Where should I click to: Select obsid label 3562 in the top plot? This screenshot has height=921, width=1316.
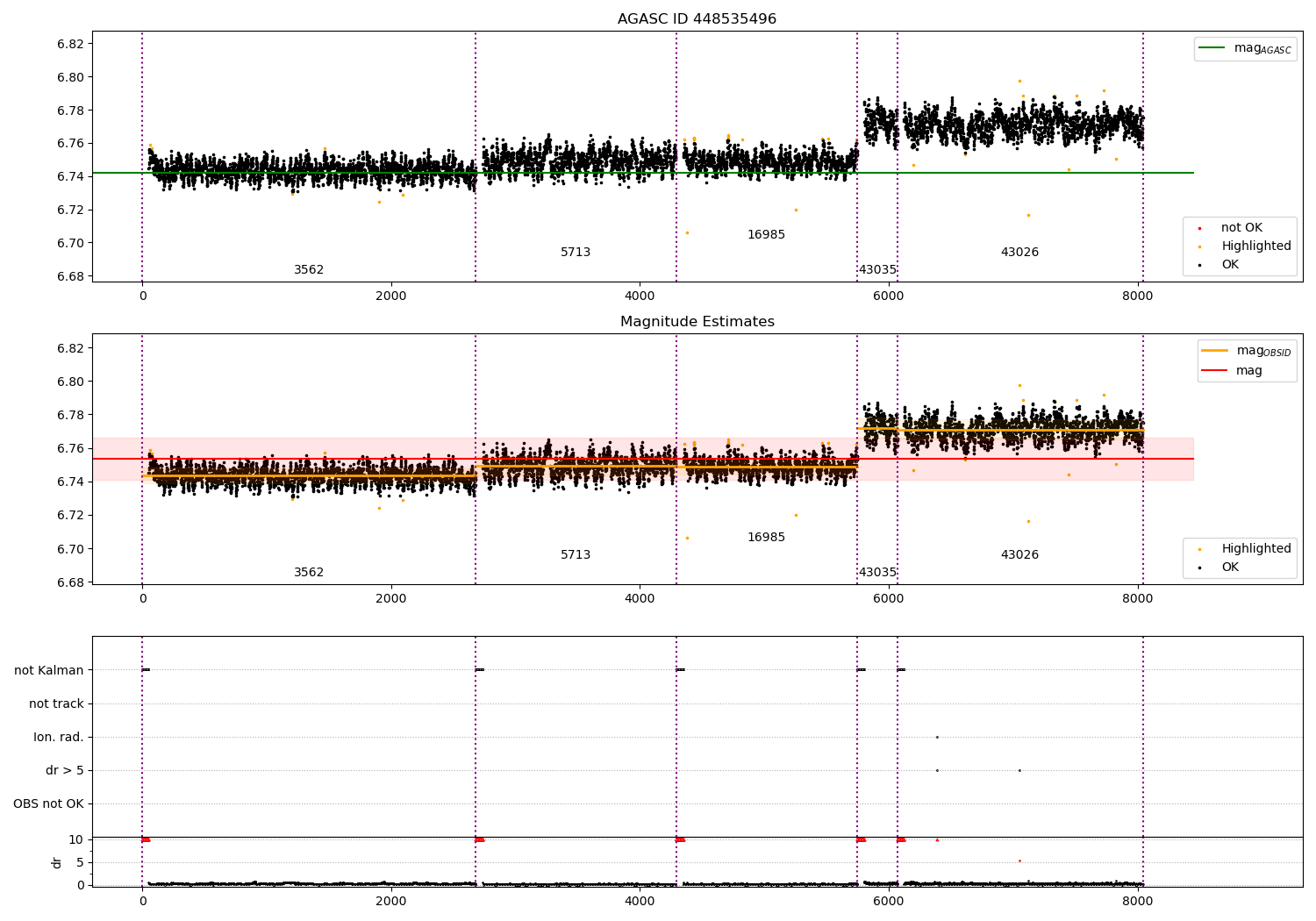pyautogui.click(x=309, y=270)
